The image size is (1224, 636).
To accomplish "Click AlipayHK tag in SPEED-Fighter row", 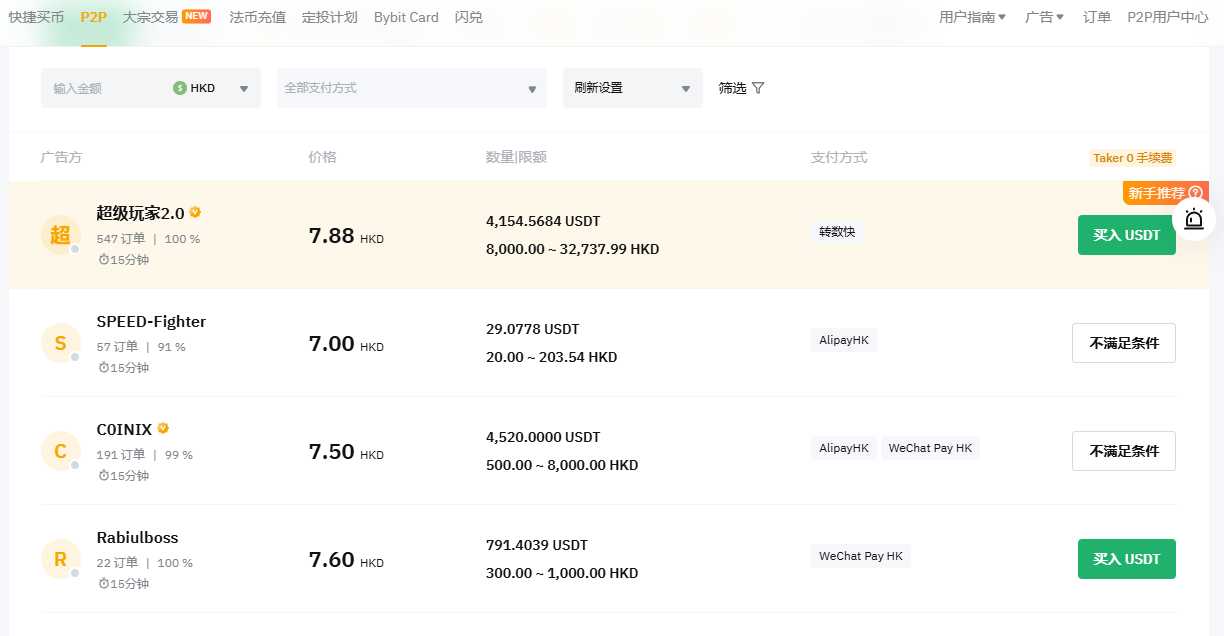I will (x=844, y=340).
